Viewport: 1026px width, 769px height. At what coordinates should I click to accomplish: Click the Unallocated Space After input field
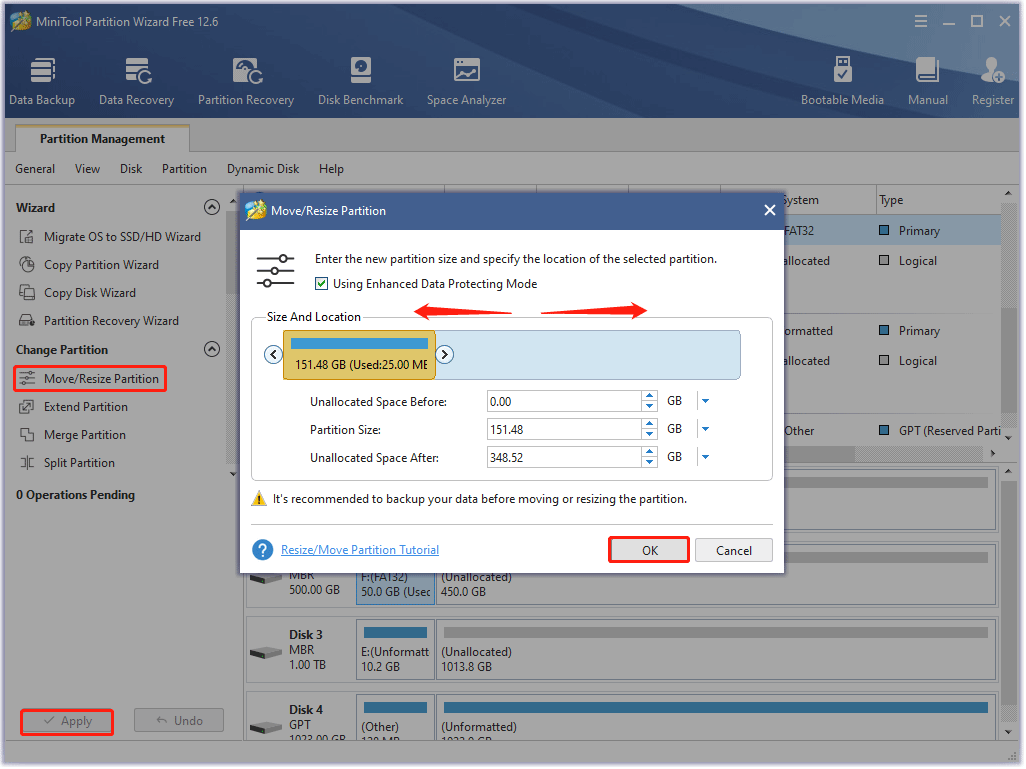(565, 458)
